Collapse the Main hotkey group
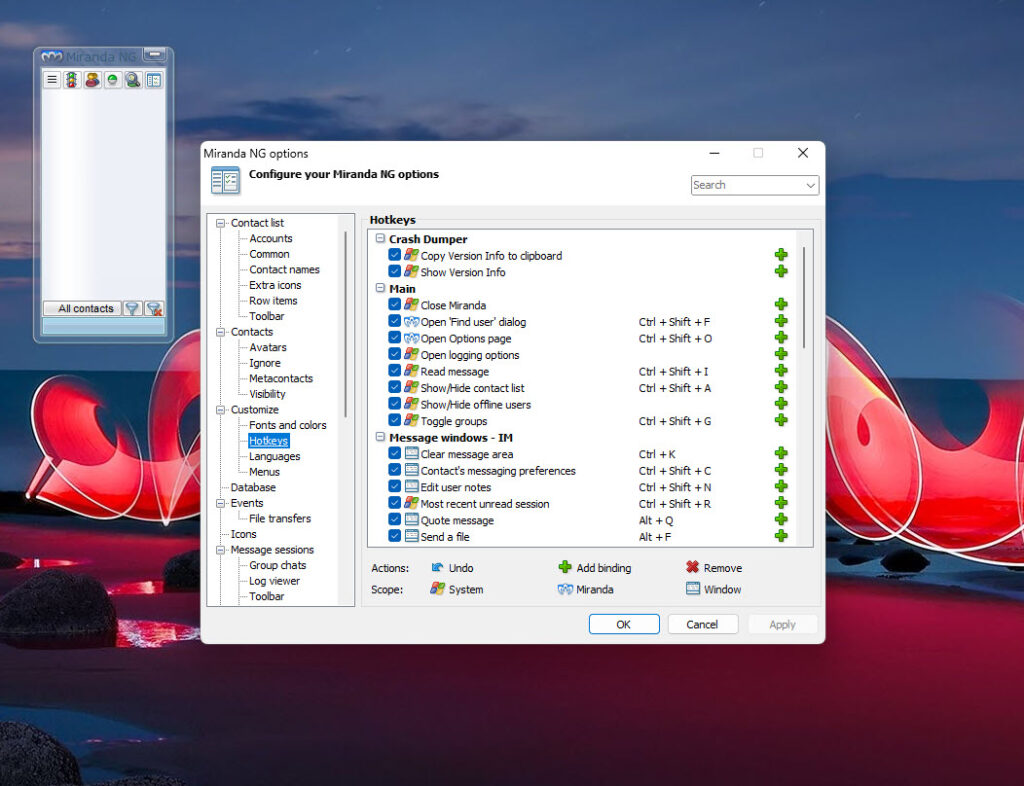 pos(380,288)
